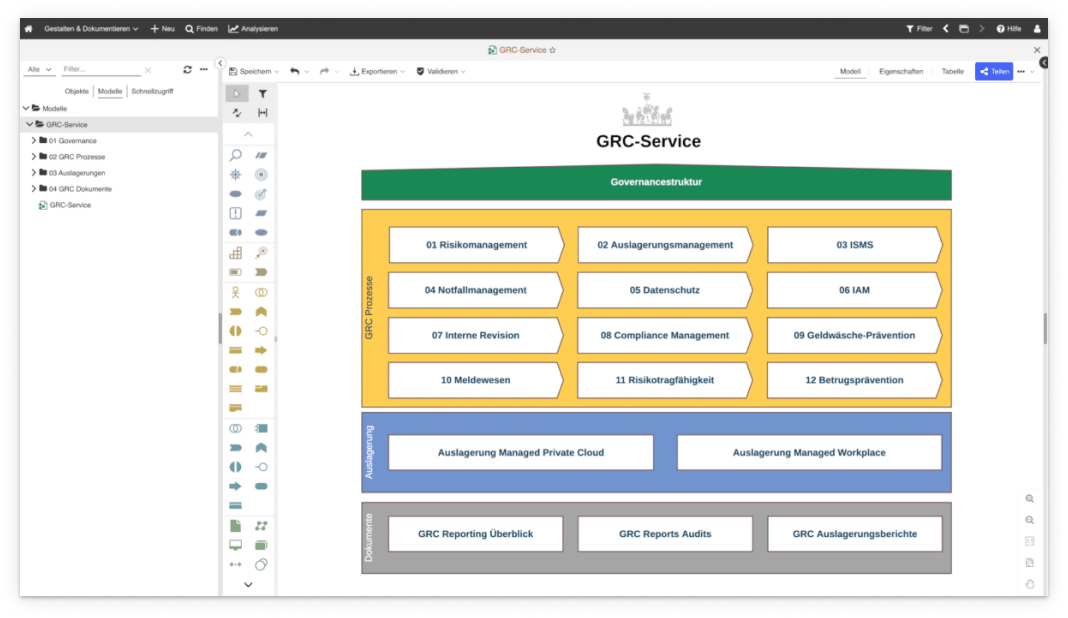Open the Gestalten & Dokumentieren dropdown
Screen dimensions: 1068x618
click(x=91, y=29)
